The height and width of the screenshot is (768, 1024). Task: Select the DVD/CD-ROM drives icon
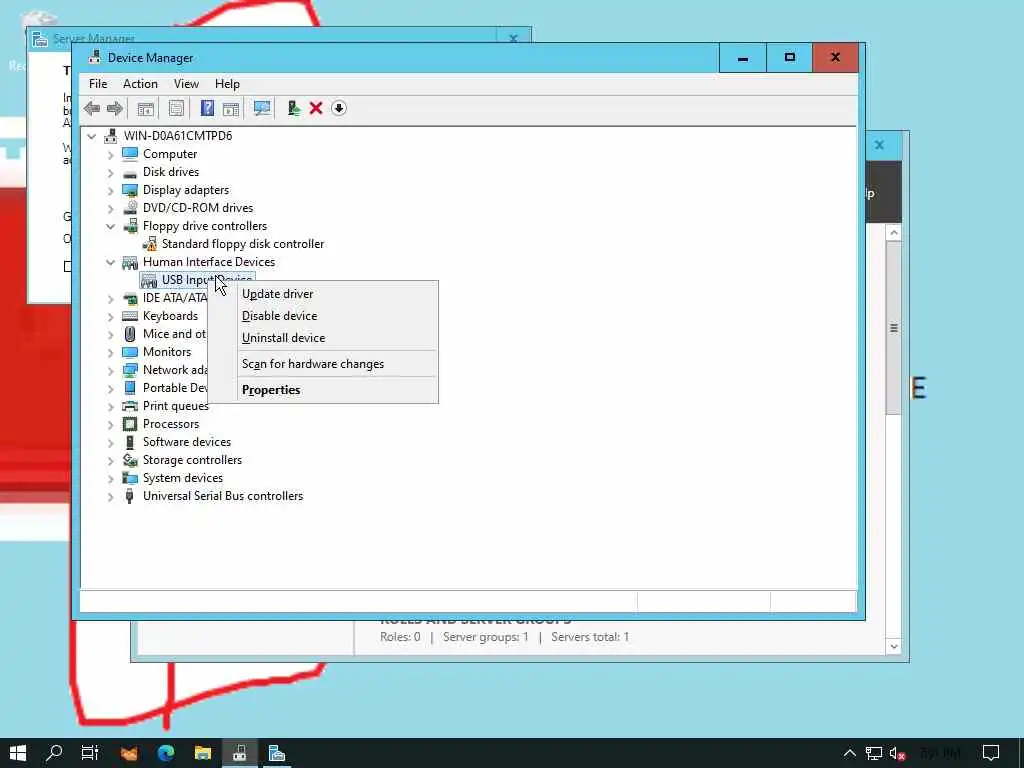tap(130, 208)
